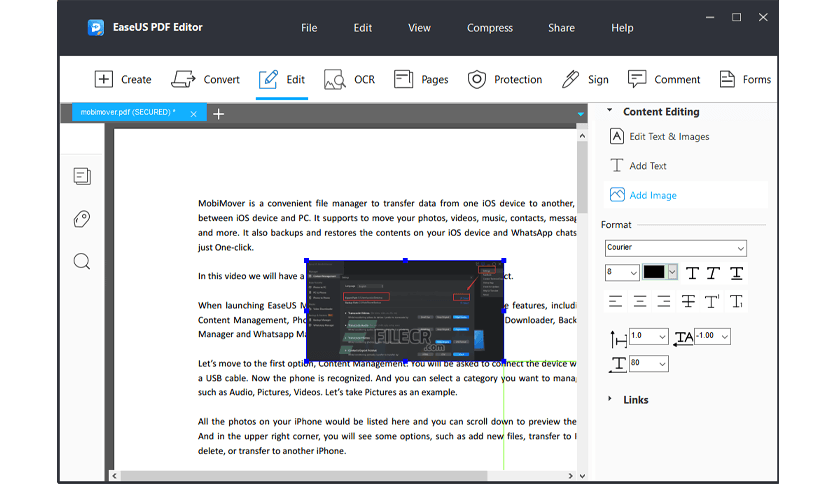Click the Create toolbar icon

pyautogui.click(x=103, y=79)
